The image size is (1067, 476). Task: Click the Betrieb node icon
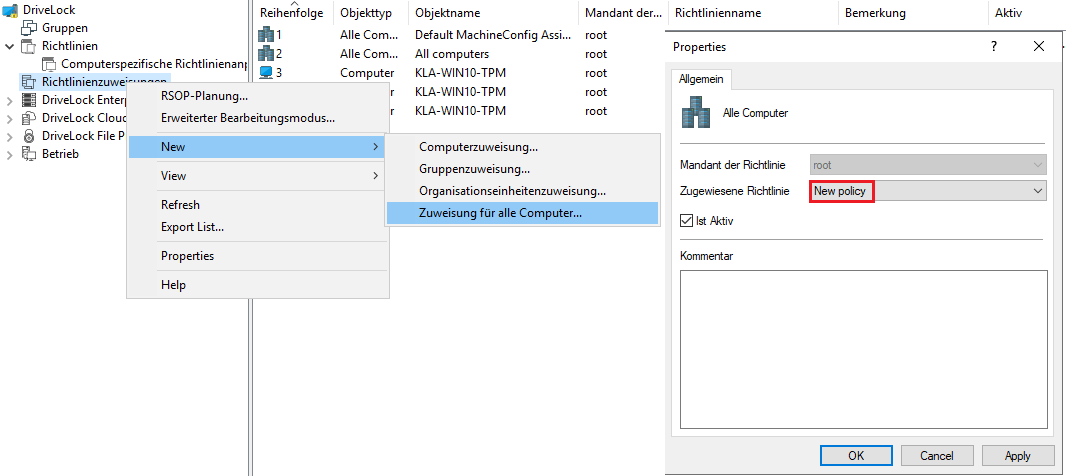point(29,154)
